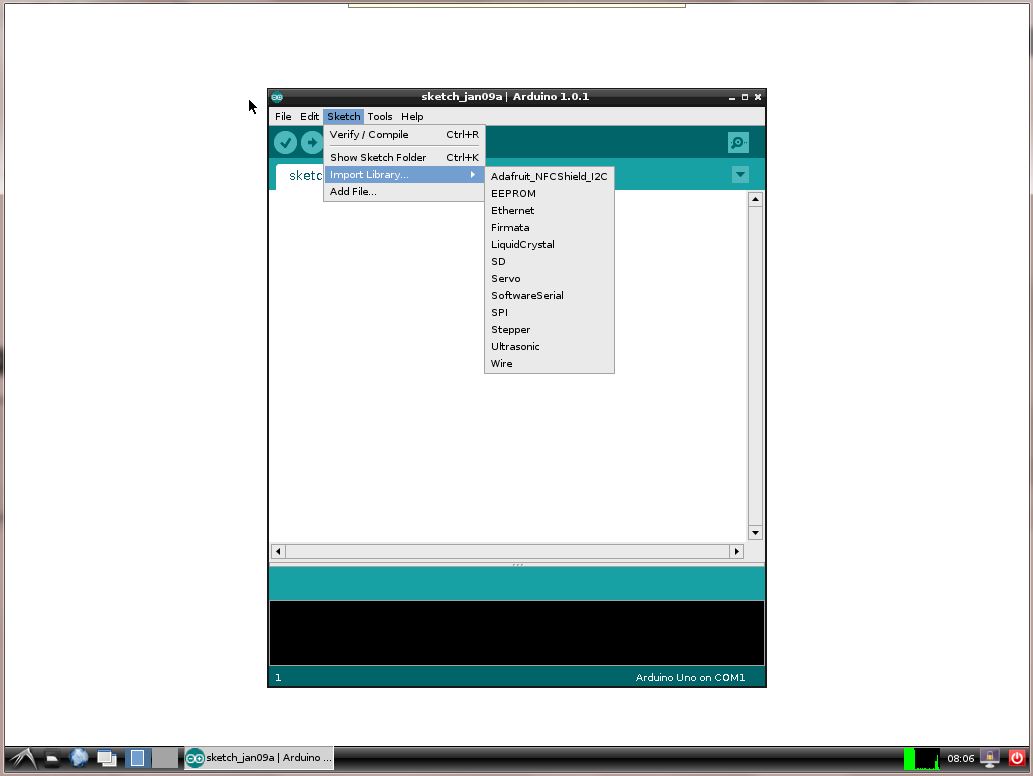Click the horizontal scroll left arrow
This screenshot has width=1033, height=776.
278,551
